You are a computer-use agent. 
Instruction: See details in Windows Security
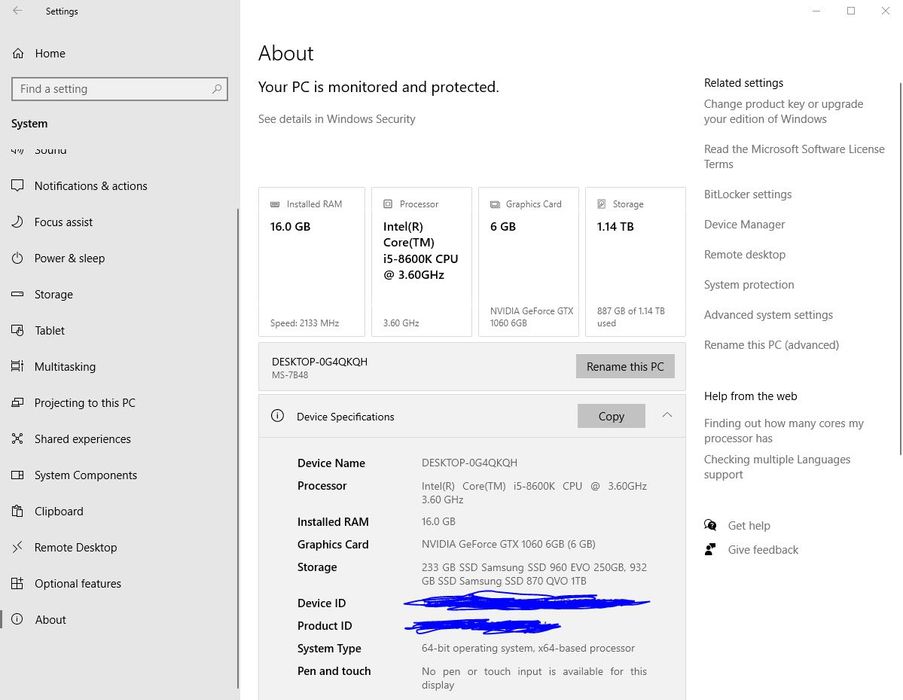[336, 119]
